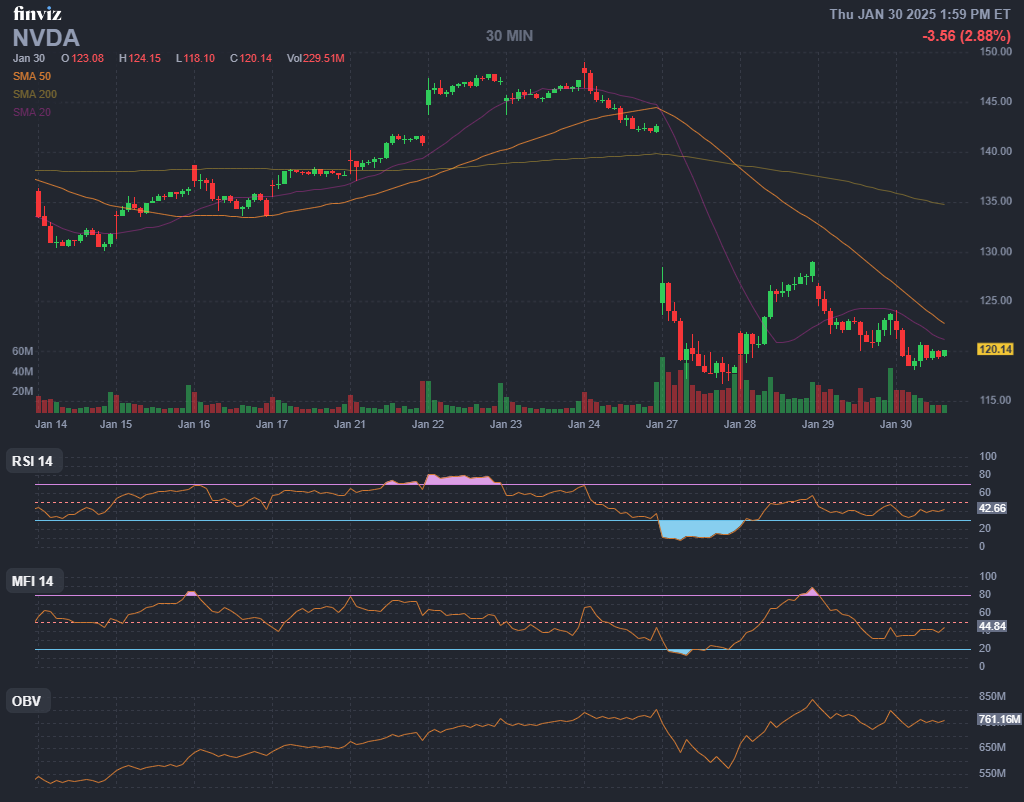Screen dimensions: 1024x802
Task: Click the NVDA ticker symbol
Action: click(x=46, y=38)
